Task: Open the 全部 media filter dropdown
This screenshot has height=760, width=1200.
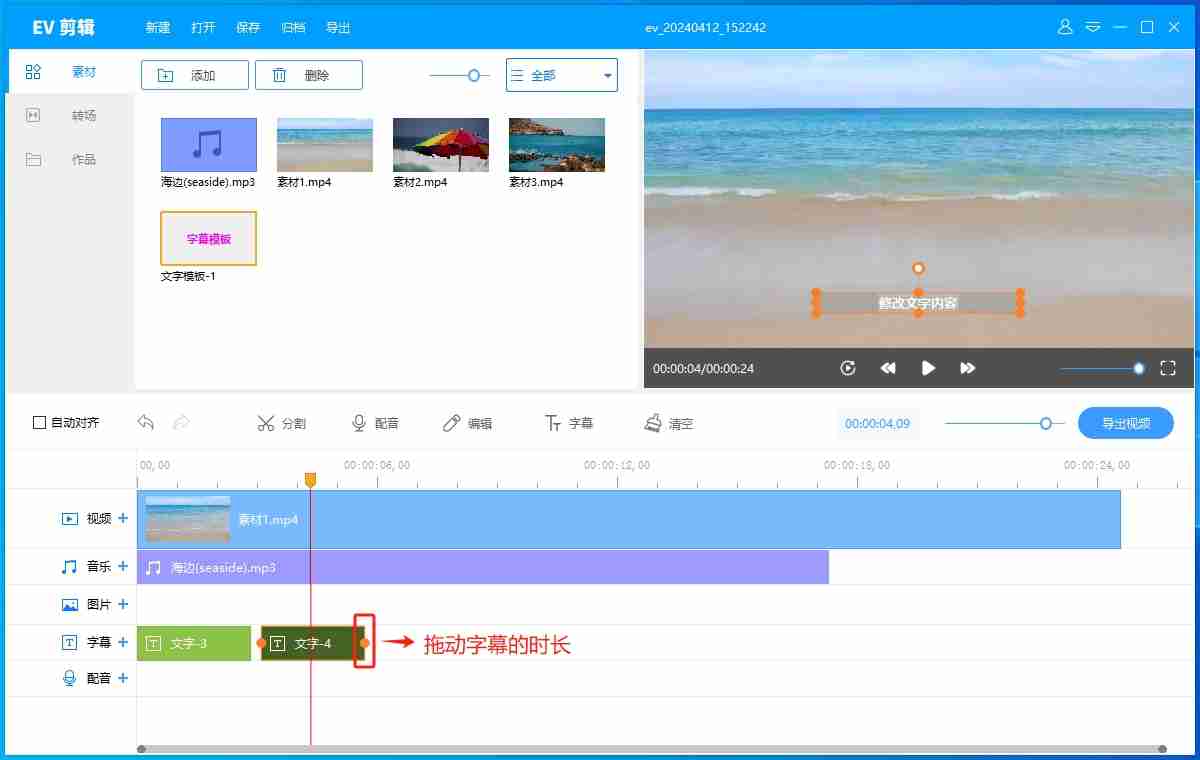Action: point(561,74)
